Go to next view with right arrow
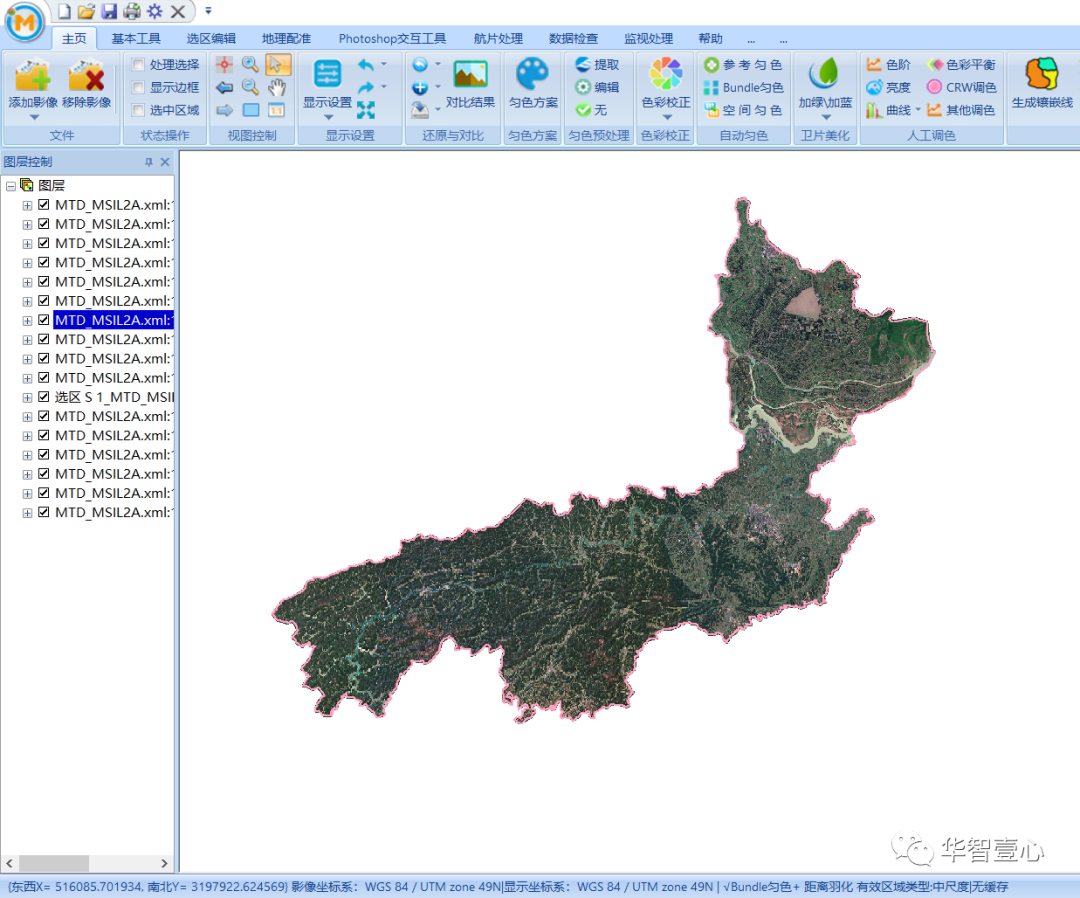 [x=224, y=110]
